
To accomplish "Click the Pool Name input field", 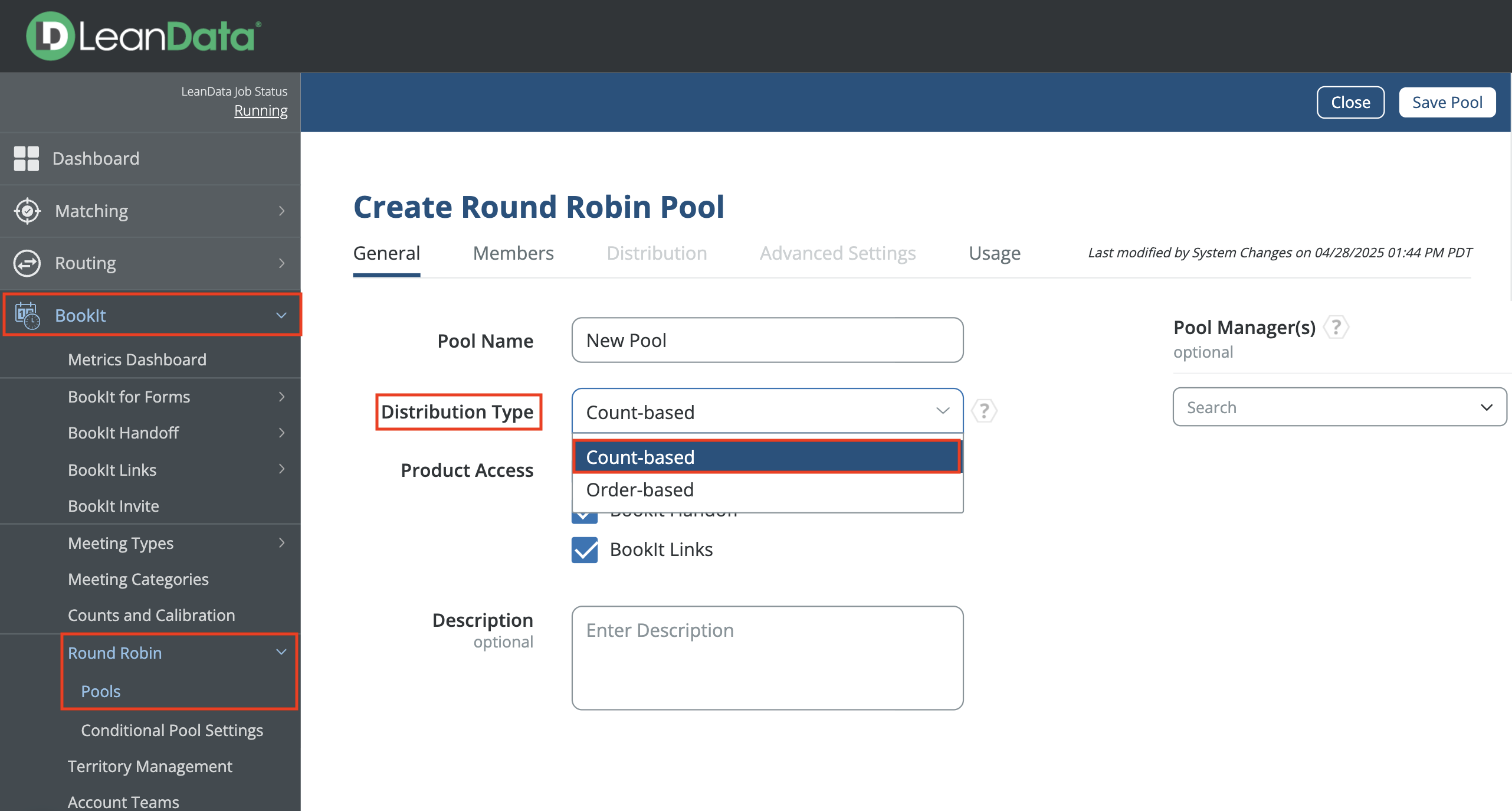I will point(767,341).
